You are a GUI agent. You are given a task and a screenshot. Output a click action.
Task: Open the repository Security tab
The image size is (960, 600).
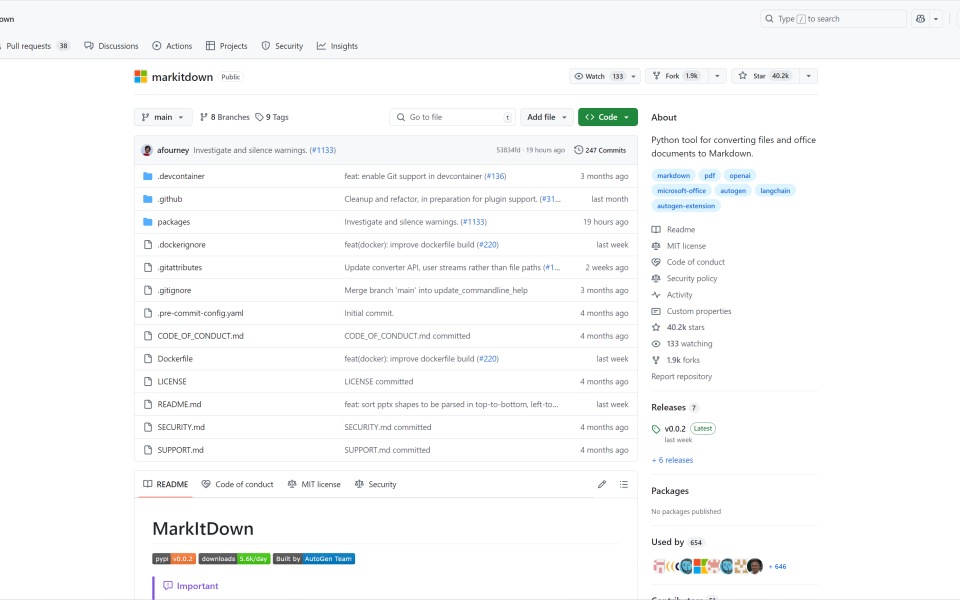(x=282, y=46)
